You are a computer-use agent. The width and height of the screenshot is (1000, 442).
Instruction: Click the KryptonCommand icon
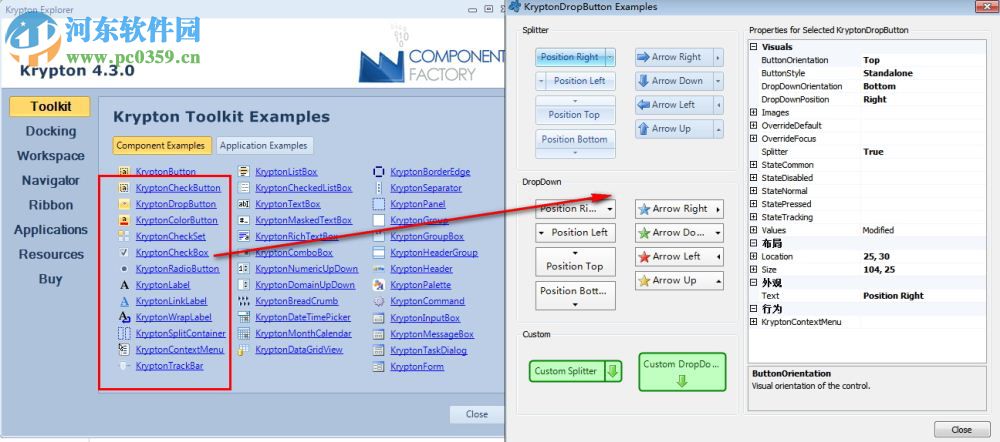tap(379, 301)
